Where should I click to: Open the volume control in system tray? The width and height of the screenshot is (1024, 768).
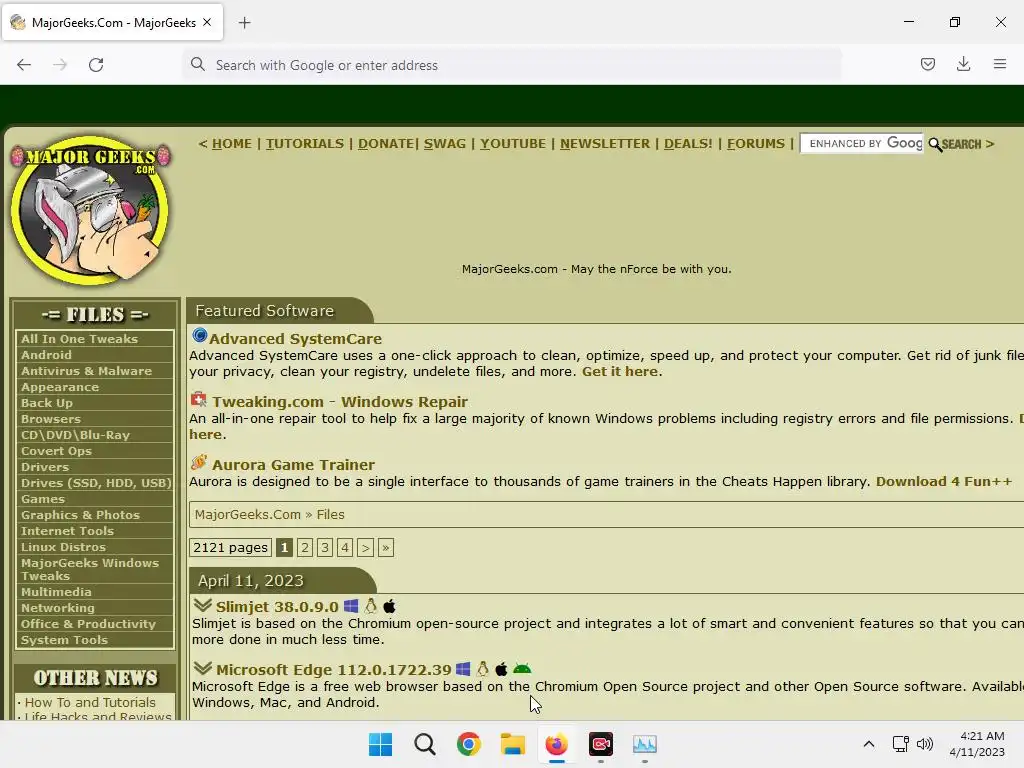point(925,744)
